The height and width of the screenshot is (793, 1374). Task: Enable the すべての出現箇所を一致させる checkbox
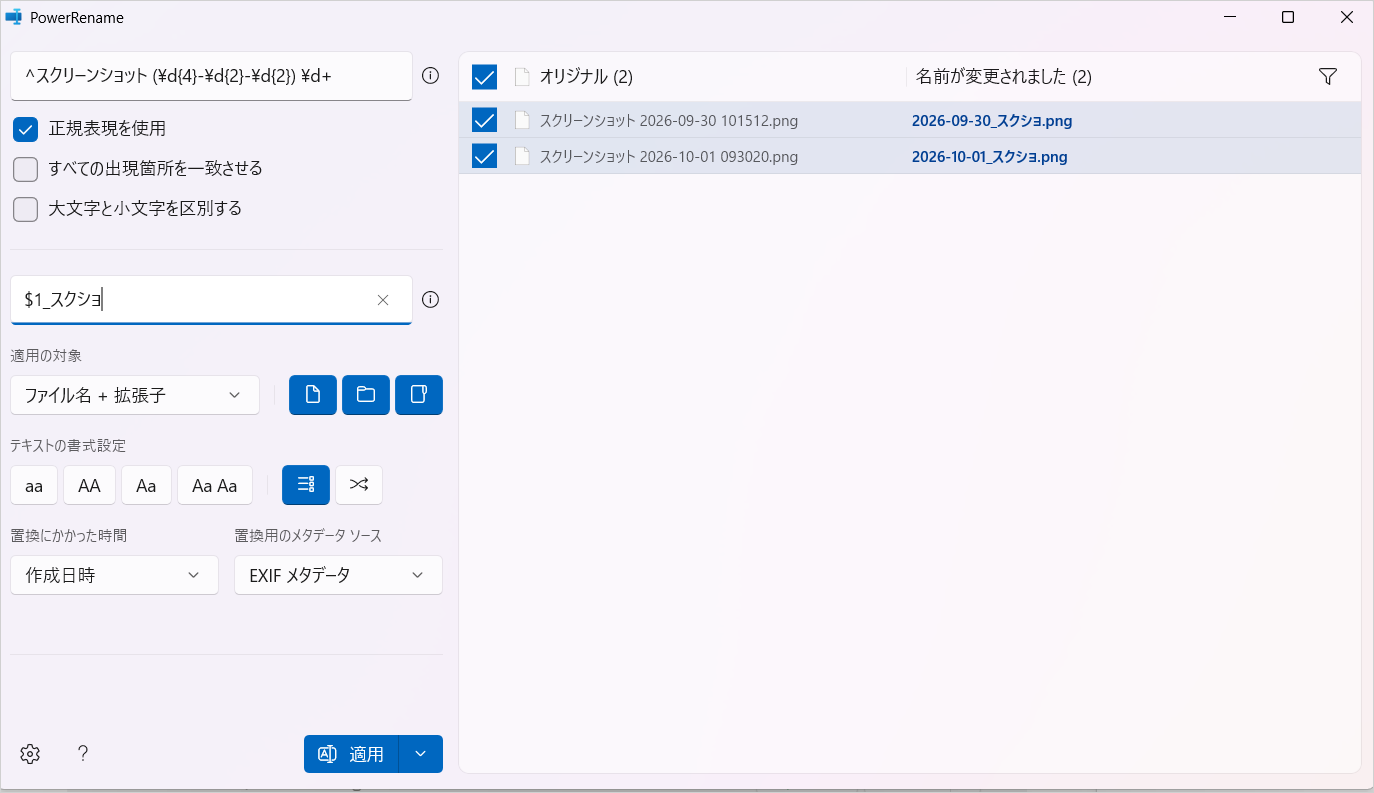[26, 169]
